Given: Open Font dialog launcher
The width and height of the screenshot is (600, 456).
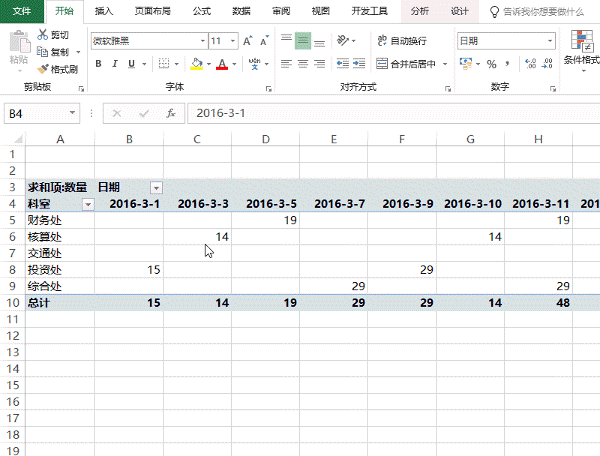Looking at the screenshot, I should click(x=269, y=89).
